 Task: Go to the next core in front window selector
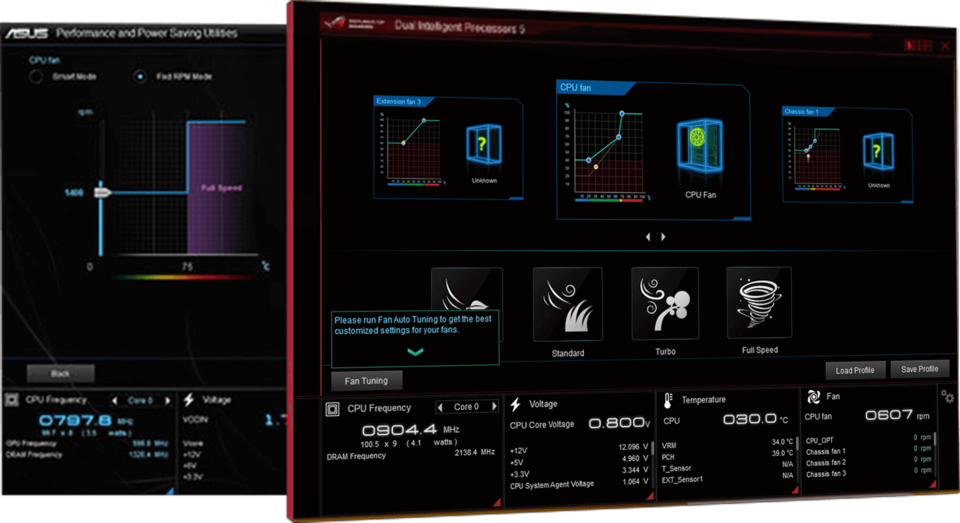click(494, 406)
